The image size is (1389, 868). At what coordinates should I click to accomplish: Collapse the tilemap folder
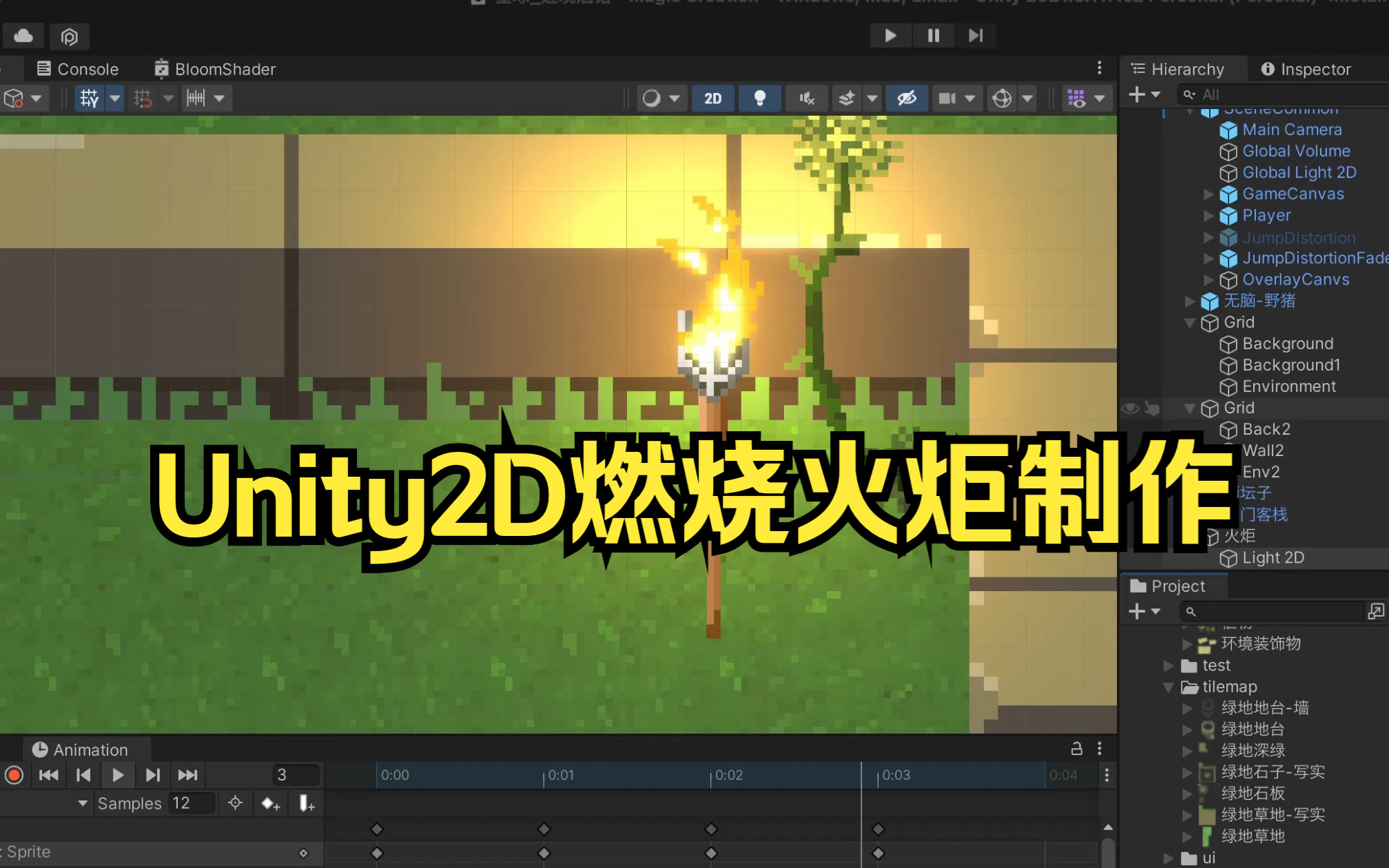click(1169, 687)
